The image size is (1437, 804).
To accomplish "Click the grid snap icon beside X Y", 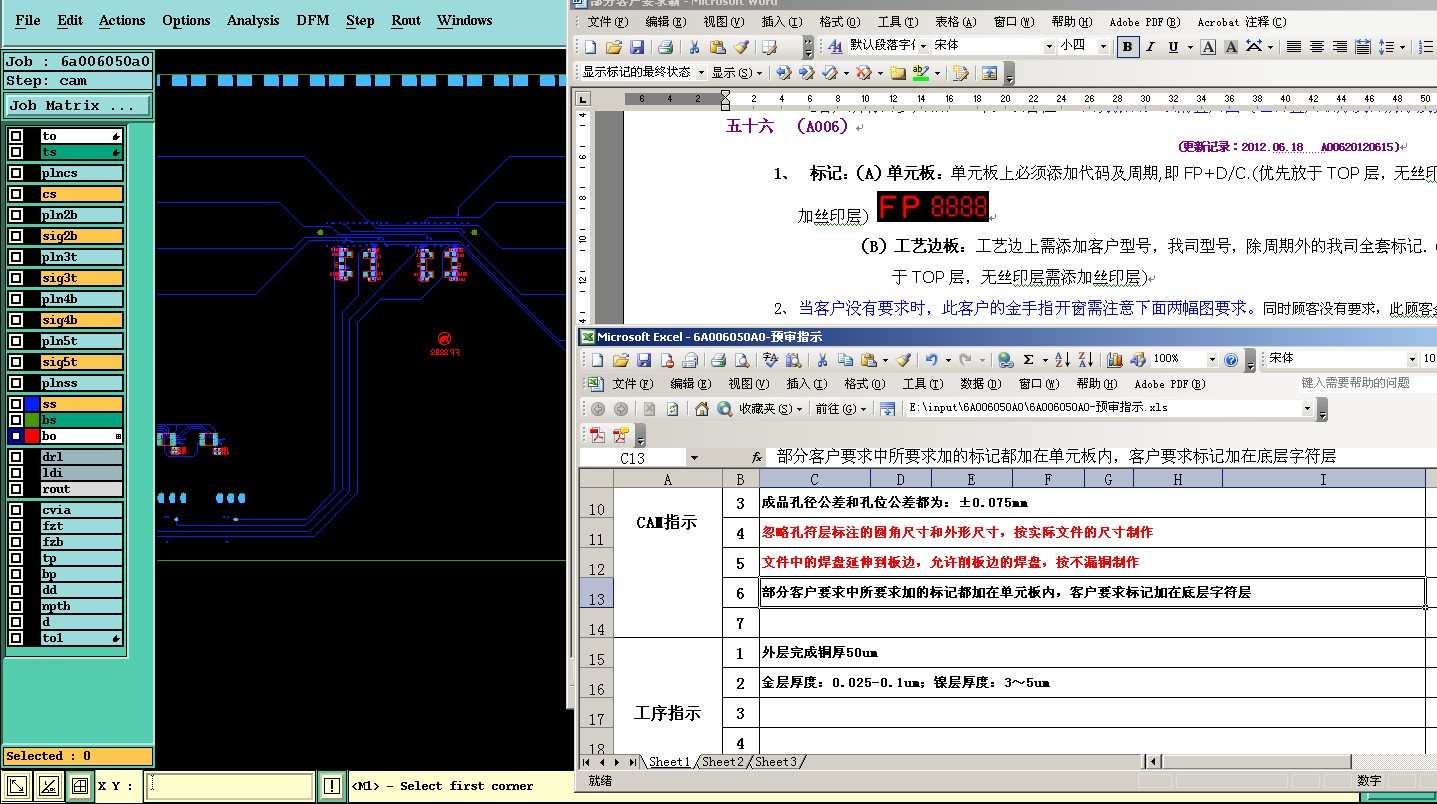I will click(x=80, y=786).
